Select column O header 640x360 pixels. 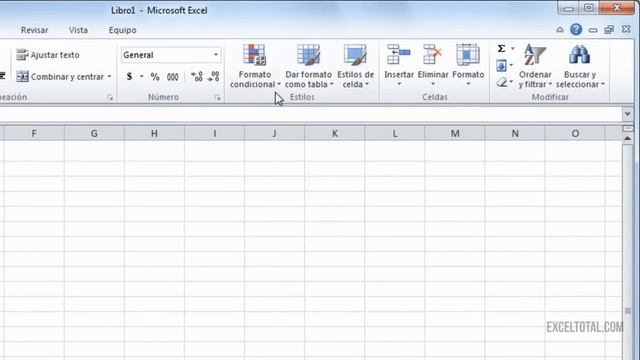click(575, 133)
